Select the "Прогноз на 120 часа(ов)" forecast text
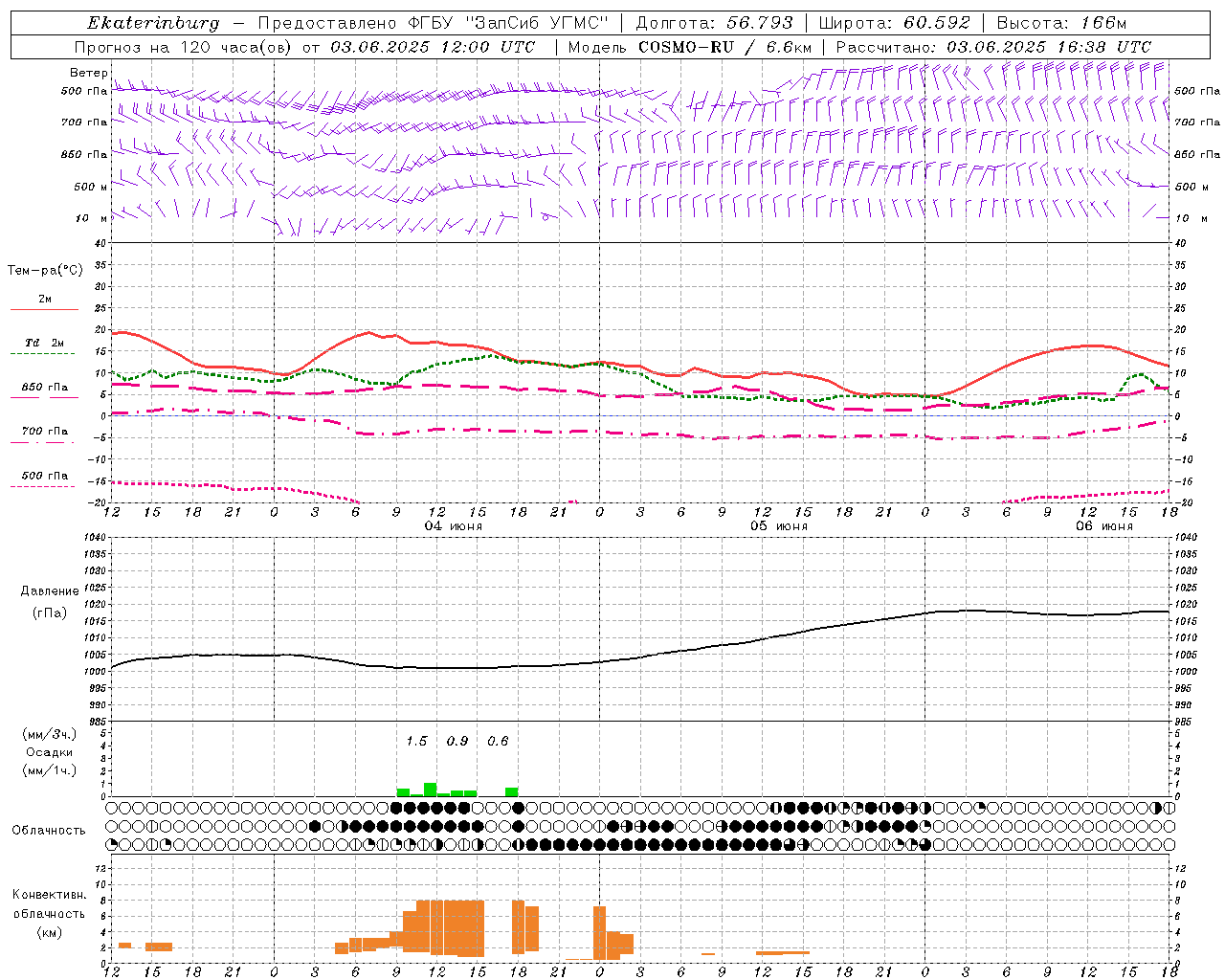This screenshot has width=1225, height=980. coord(184,47)
